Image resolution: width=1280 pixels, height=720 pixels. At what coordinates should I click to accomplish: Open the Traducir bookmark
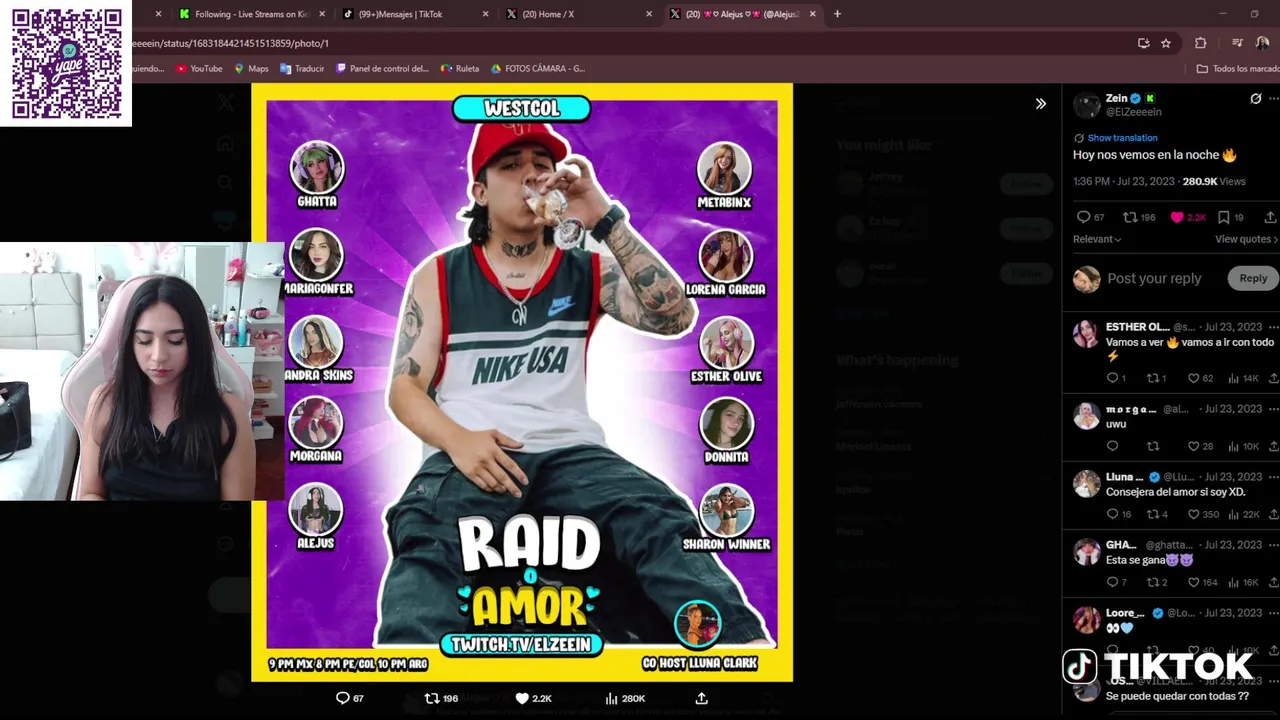[302, 69]
